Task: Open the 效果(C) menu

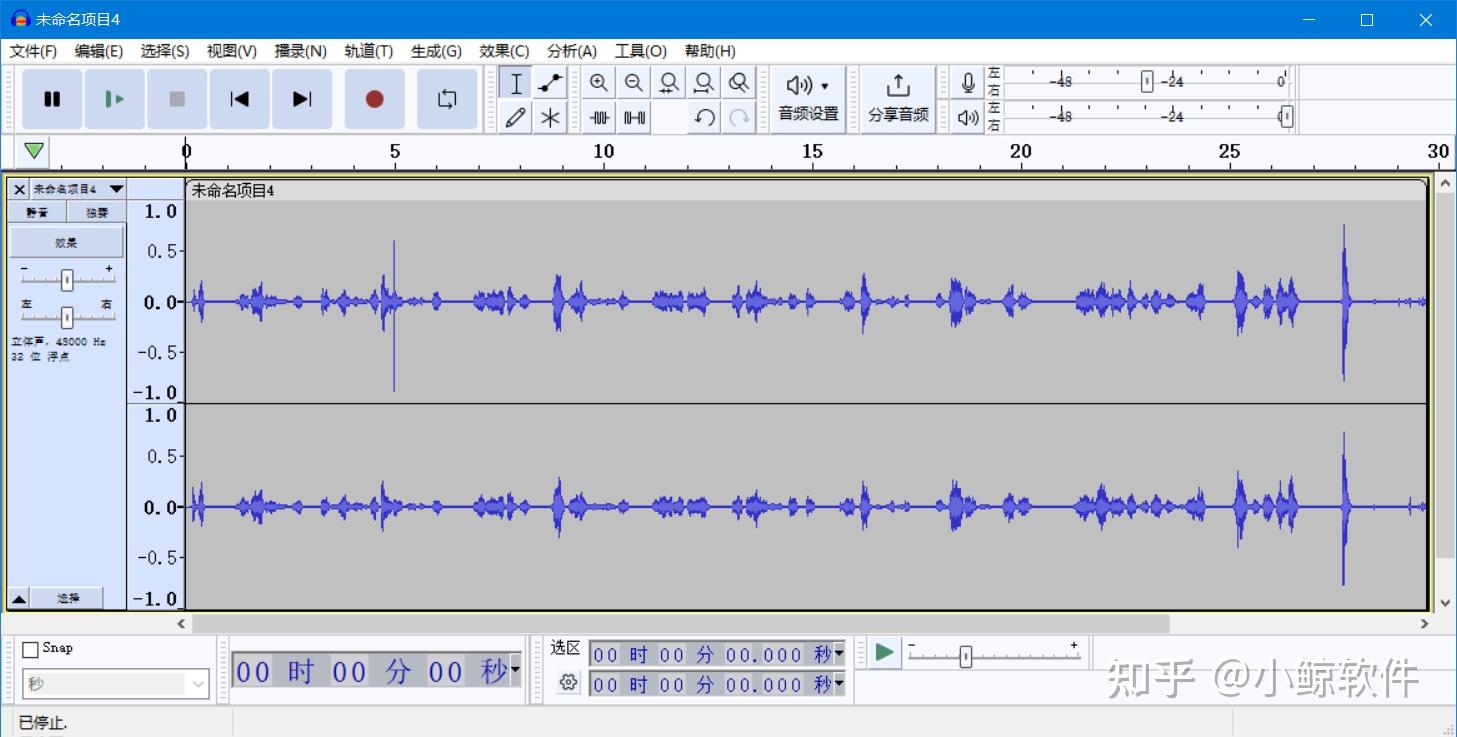Action: tap(503, 51)
